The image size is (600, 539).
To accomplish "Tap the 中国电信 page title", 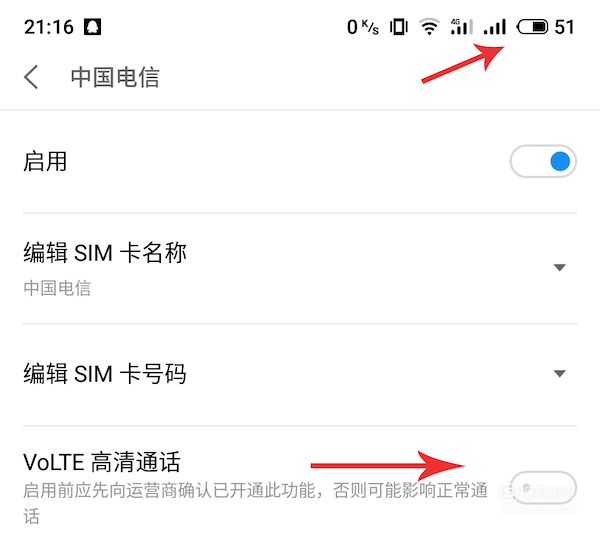I will click(115, 77).
